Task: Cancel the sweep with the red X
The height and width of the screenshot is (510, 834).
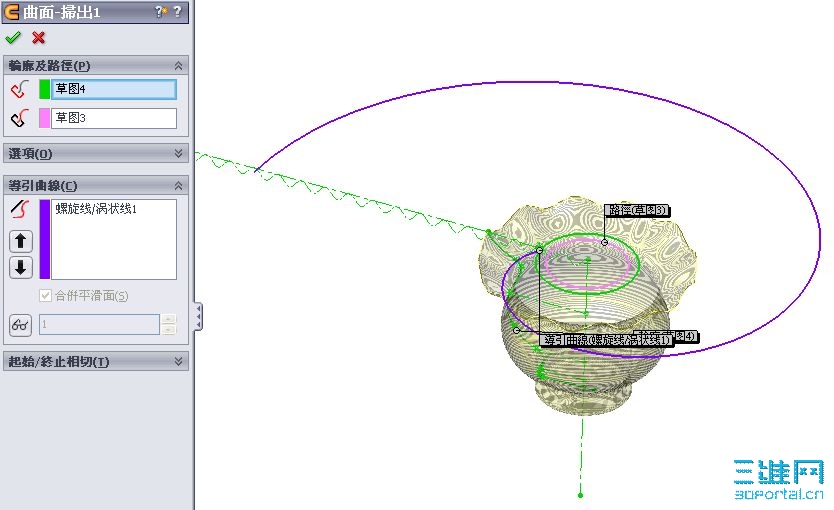Action: [38, 38]
